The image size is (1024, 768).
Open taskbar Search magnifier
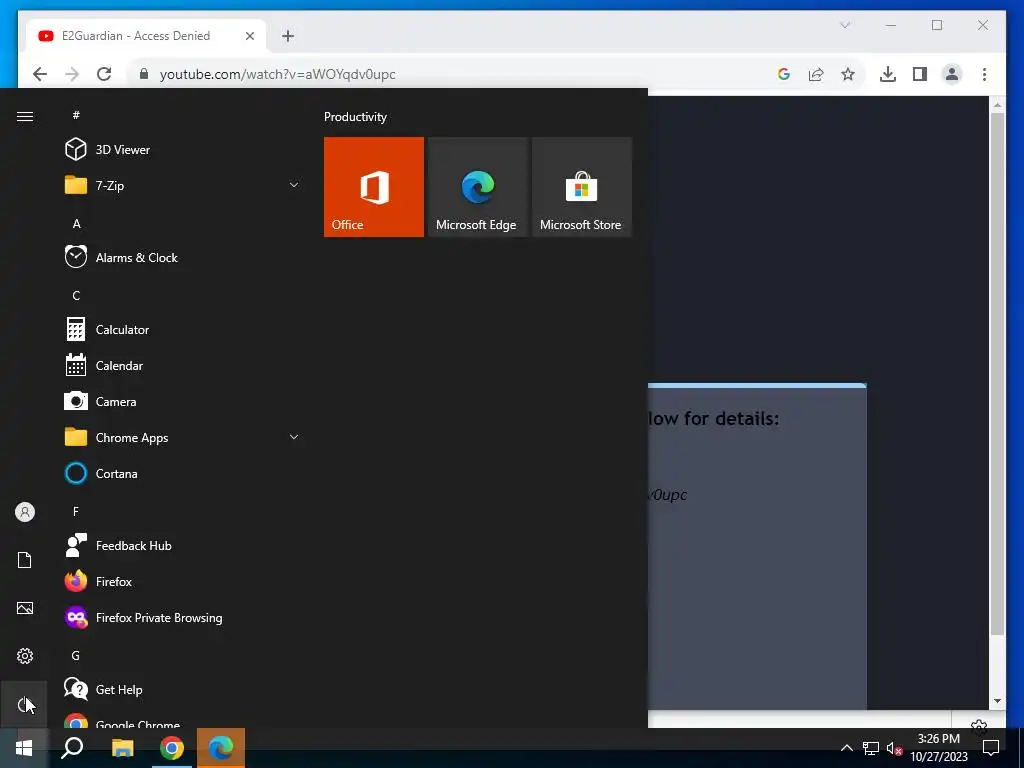72,748
